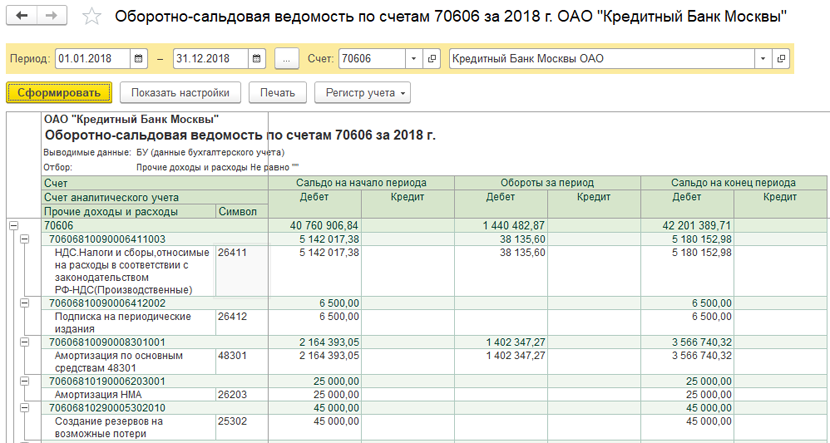Click the Печать button
Image resolution: width=830 pixels, height=443 pixels.
277,93
